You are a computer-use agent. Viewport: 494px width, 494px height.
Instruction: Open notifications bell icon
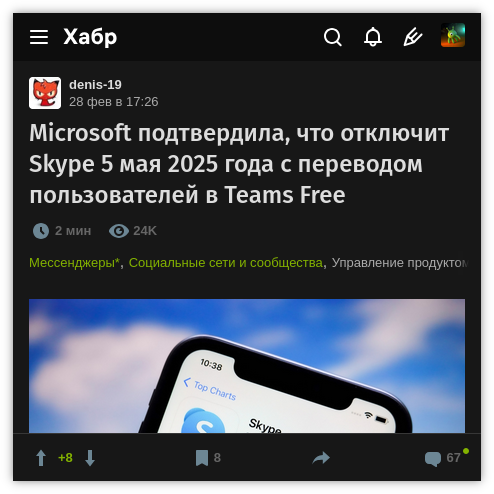tap(373, 37)
